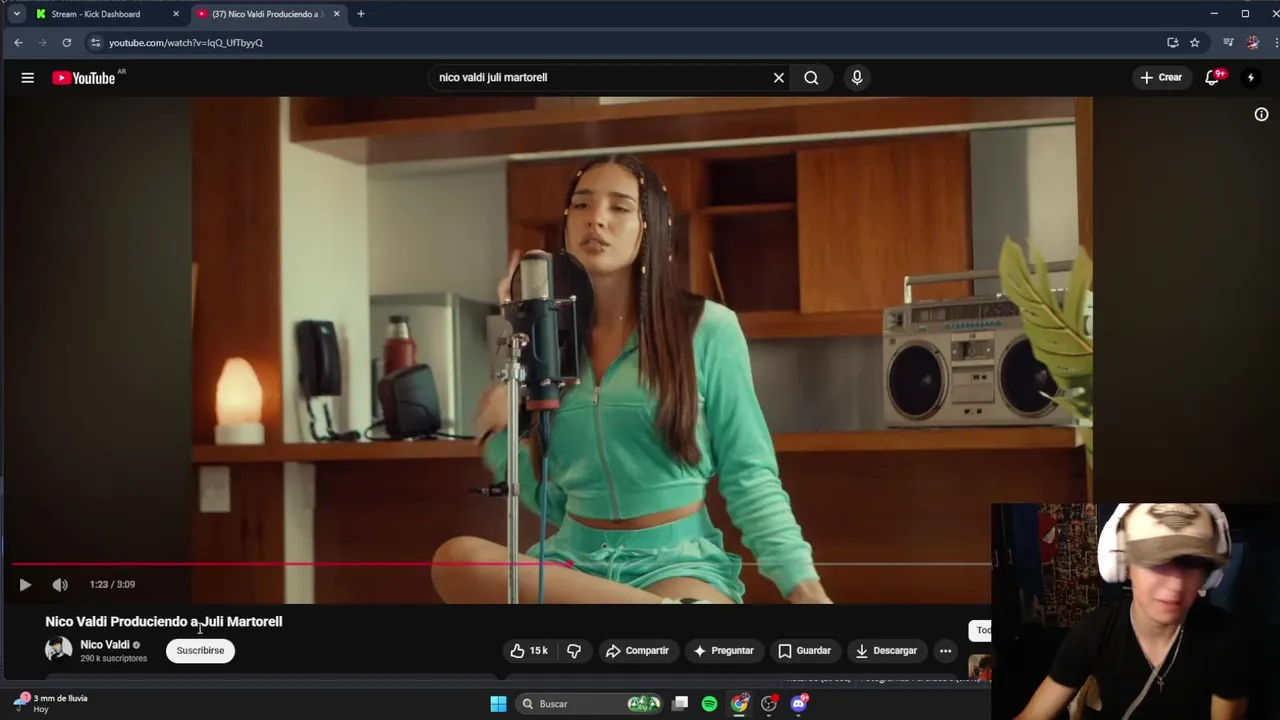This screenshot has width=1280, height=720.
Task: Open YouTube notifications bell
Action: pos(1212,77)
